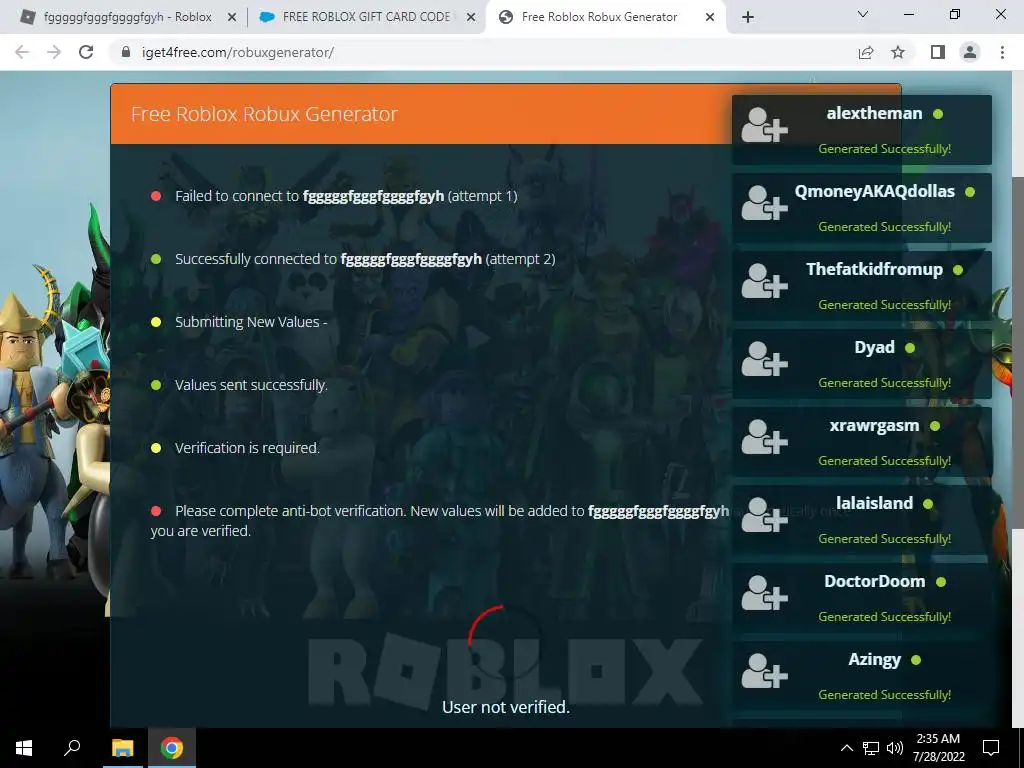The height and width of the screenshot is (768, 1024).
Task: Open the volume control tray icon
Action: (x=895, y=748)
